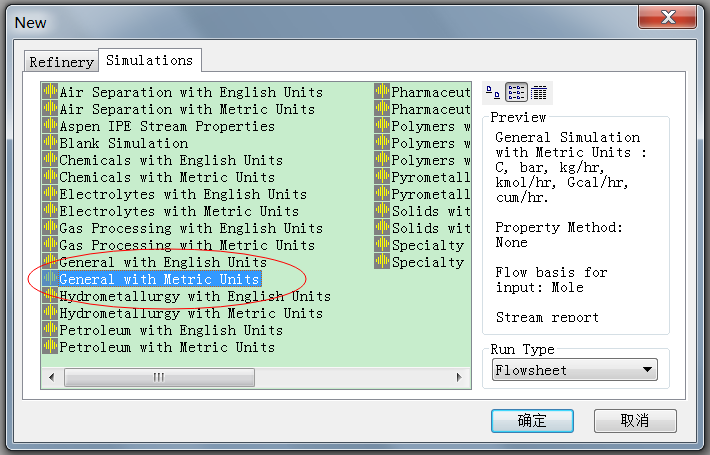This screenshot has height=455, width=710.
Task: Cancel with the 取消 button
Action: click(x=635, y=421)
